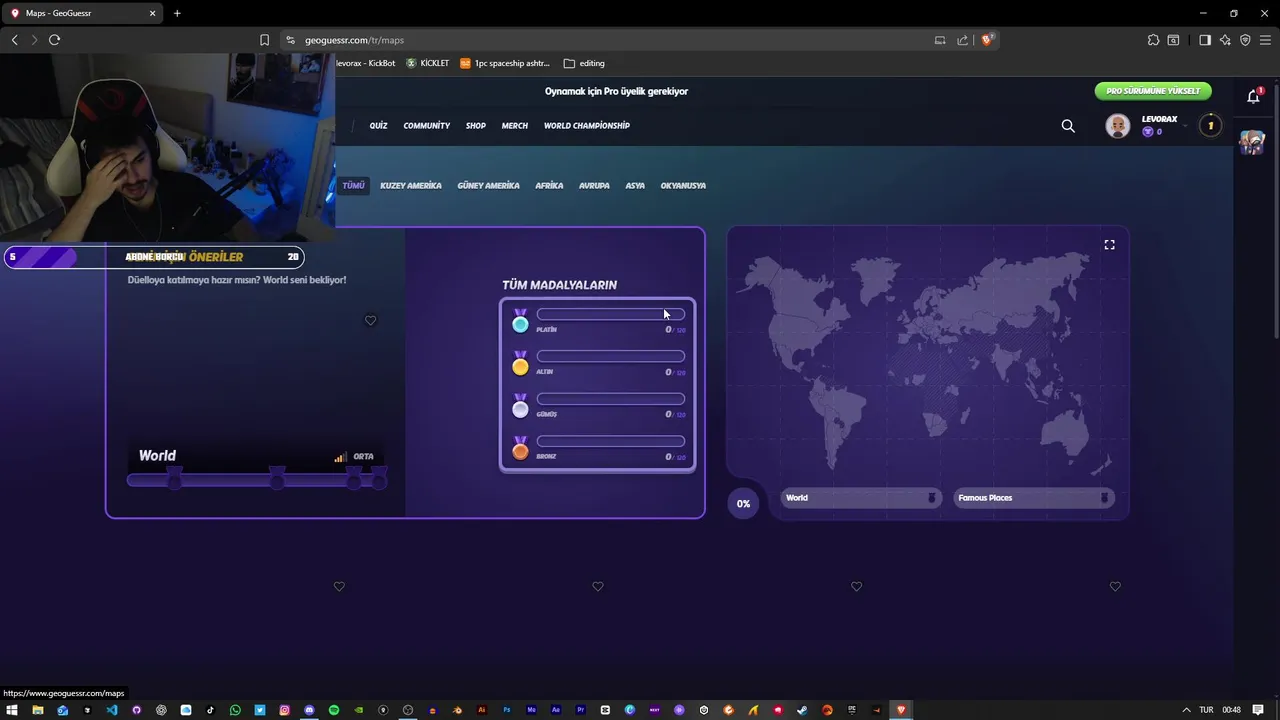Select the World map chip
This screenshot has height=720, width=1280.
(x=860, y=498)
